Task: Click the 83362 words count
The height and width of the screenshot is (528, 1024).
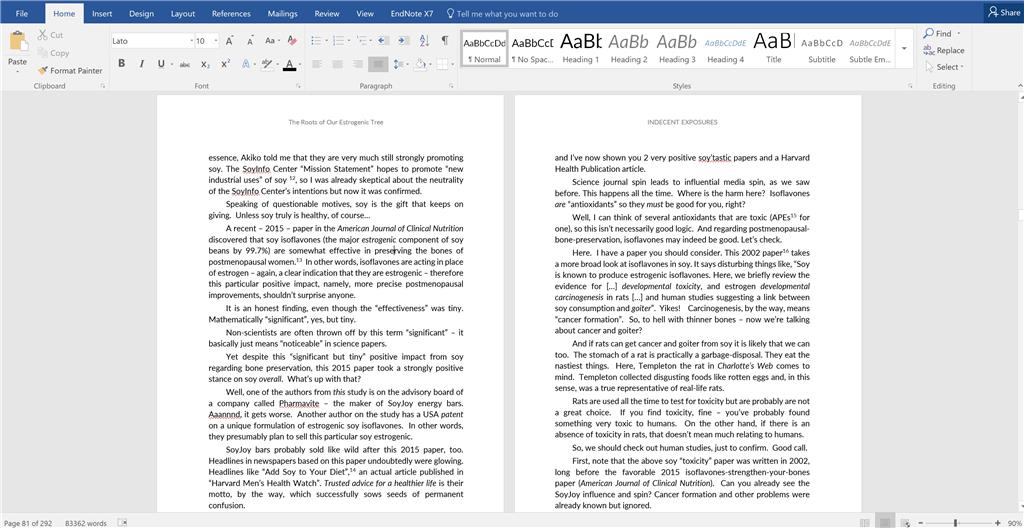Action: (86, 523)
